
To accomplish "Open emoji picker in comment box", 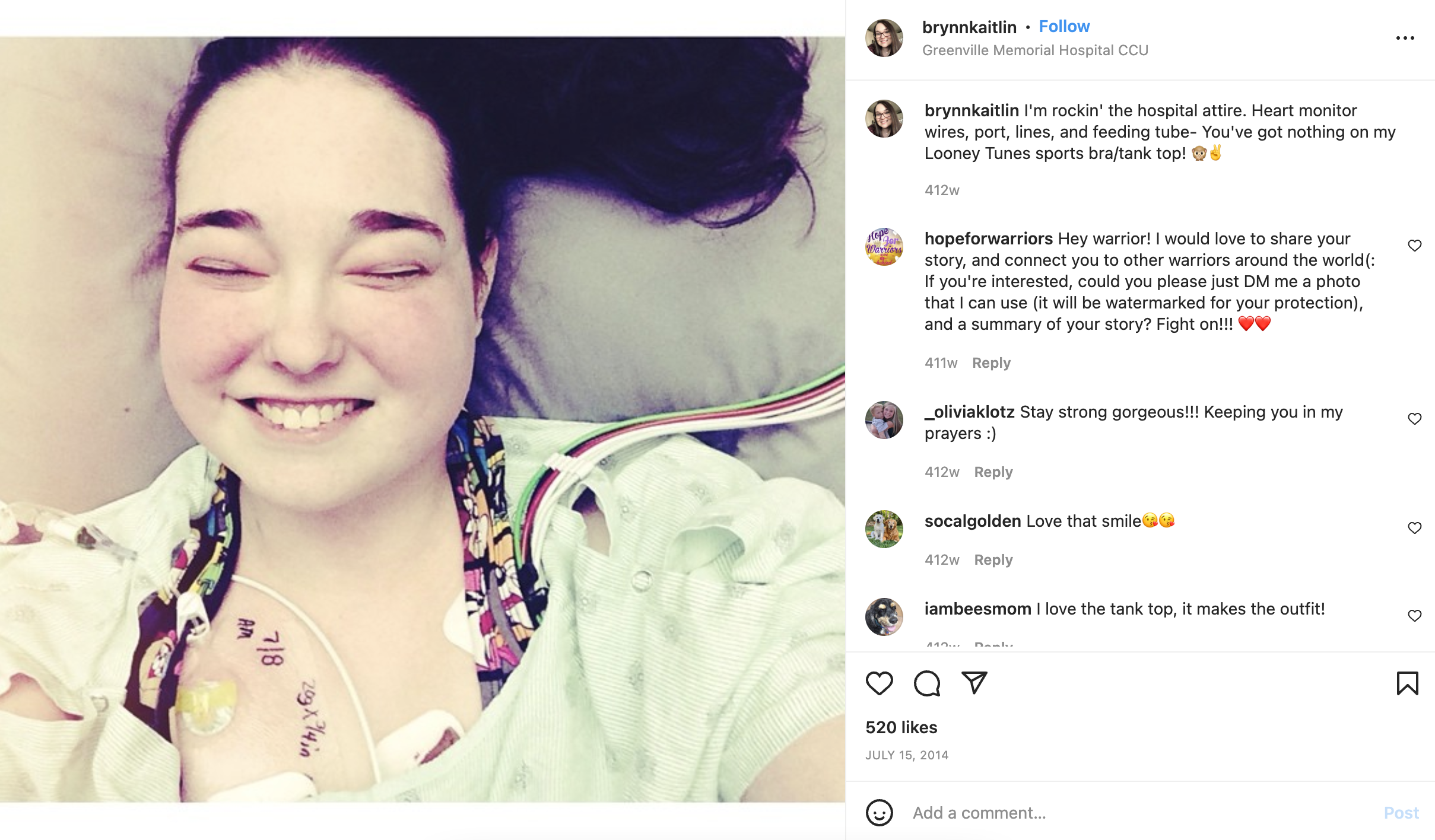I will [x=879, y=813].
